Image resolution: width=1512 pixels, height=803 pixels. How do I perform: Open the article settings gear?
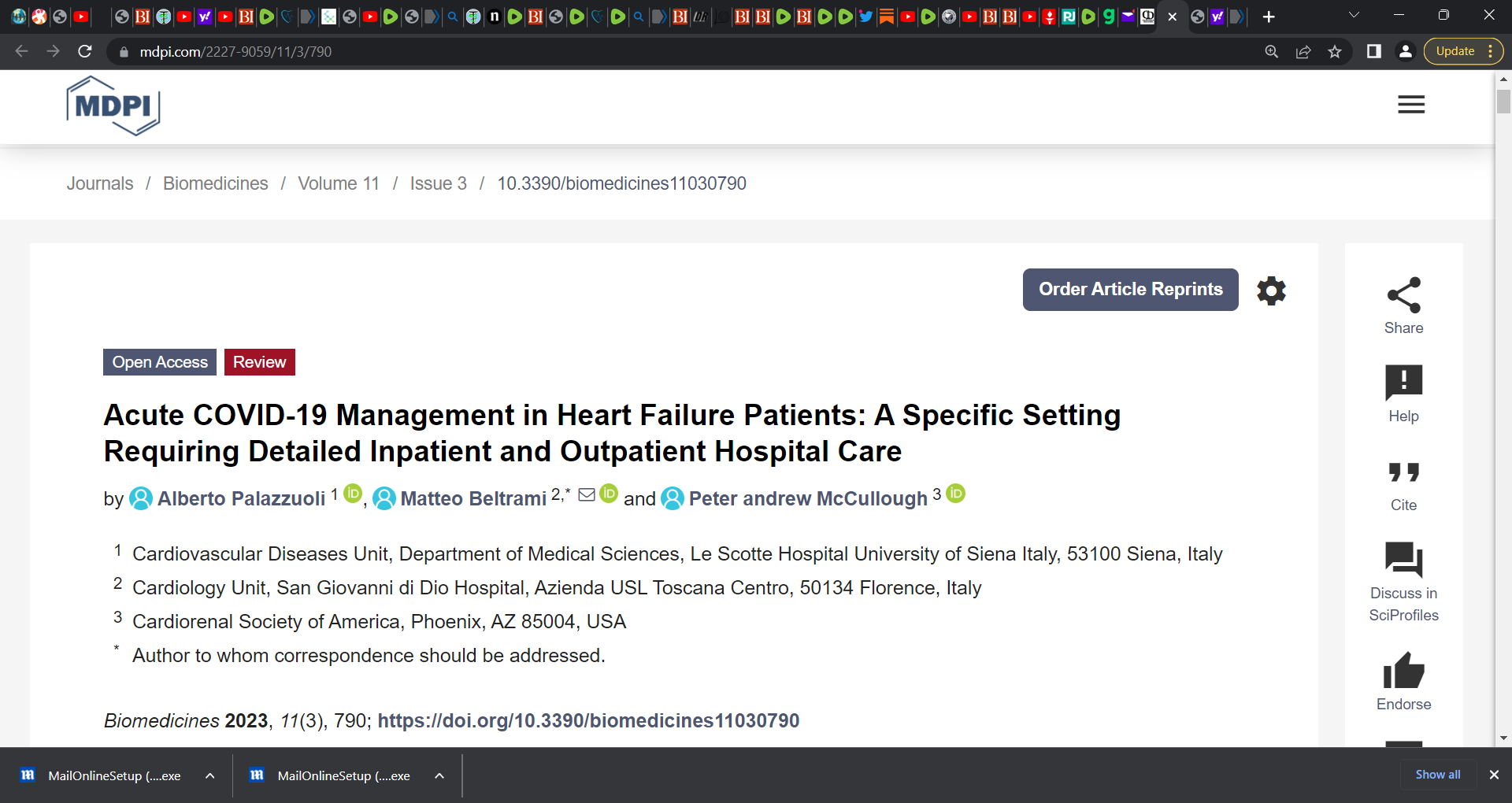pos(1271,290)
